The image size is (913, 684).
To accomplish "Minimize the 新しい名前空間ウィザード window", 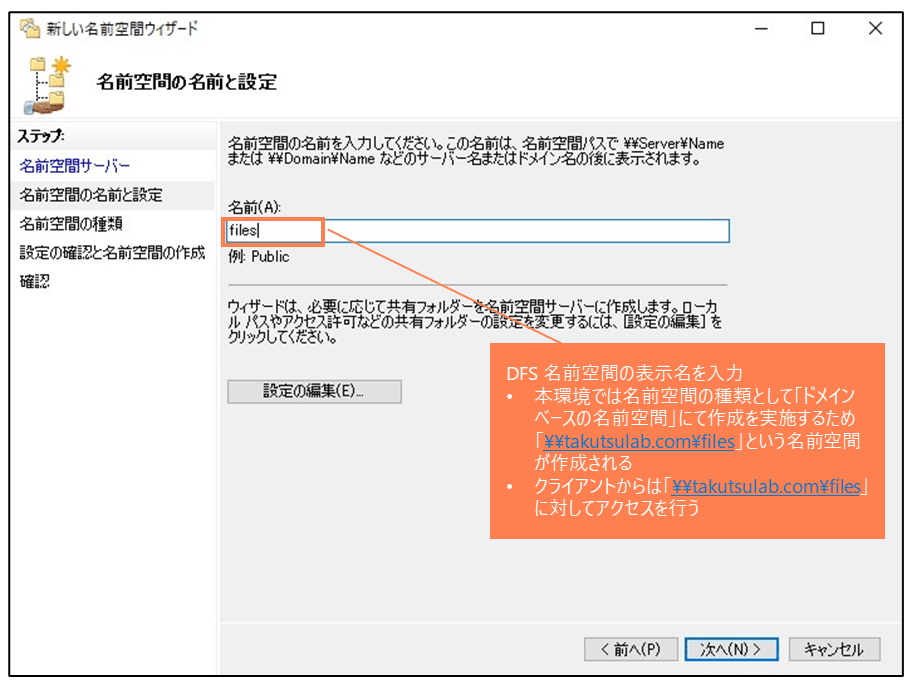I will click(761, 29).
